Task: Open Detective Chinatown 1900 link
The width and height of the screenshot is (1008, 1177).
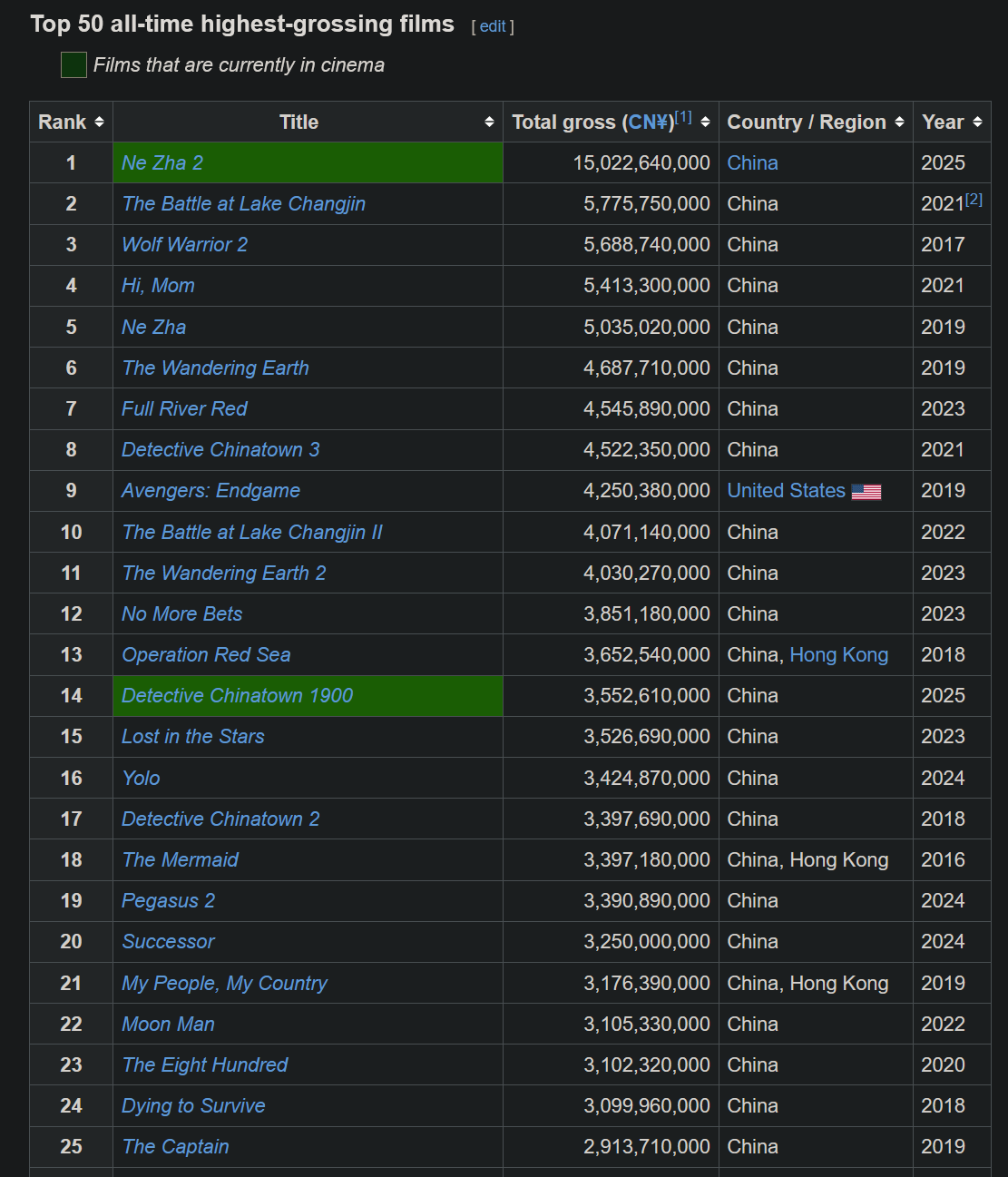Action: click(x=237, y=696)
